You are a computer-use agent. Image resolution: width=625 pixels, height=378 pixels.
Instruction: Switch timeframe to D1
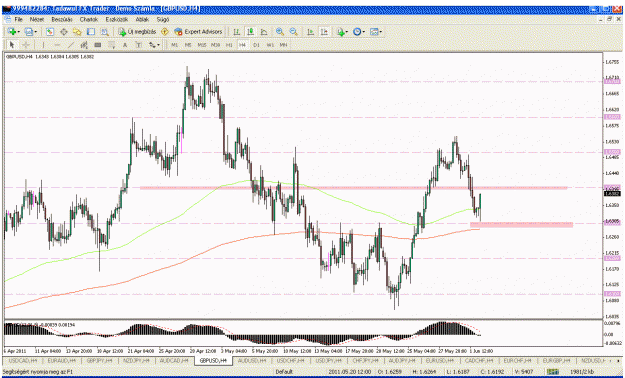pos(256,45)
